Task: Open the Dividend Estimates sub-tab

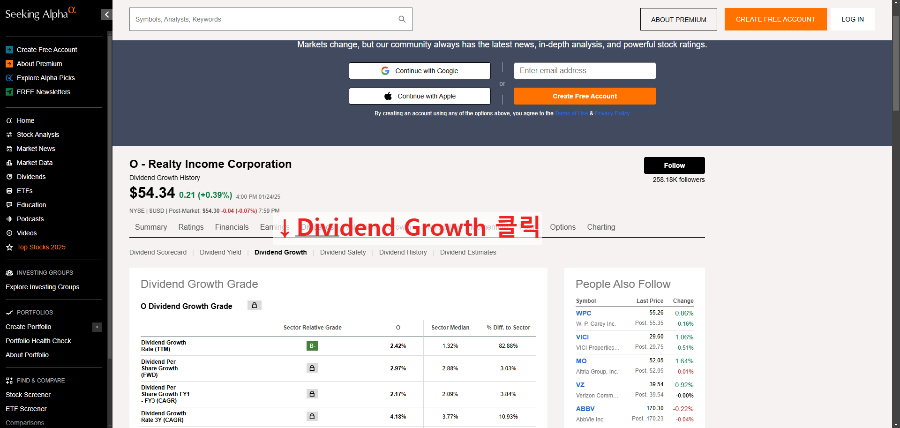Action: pos(468,252)
